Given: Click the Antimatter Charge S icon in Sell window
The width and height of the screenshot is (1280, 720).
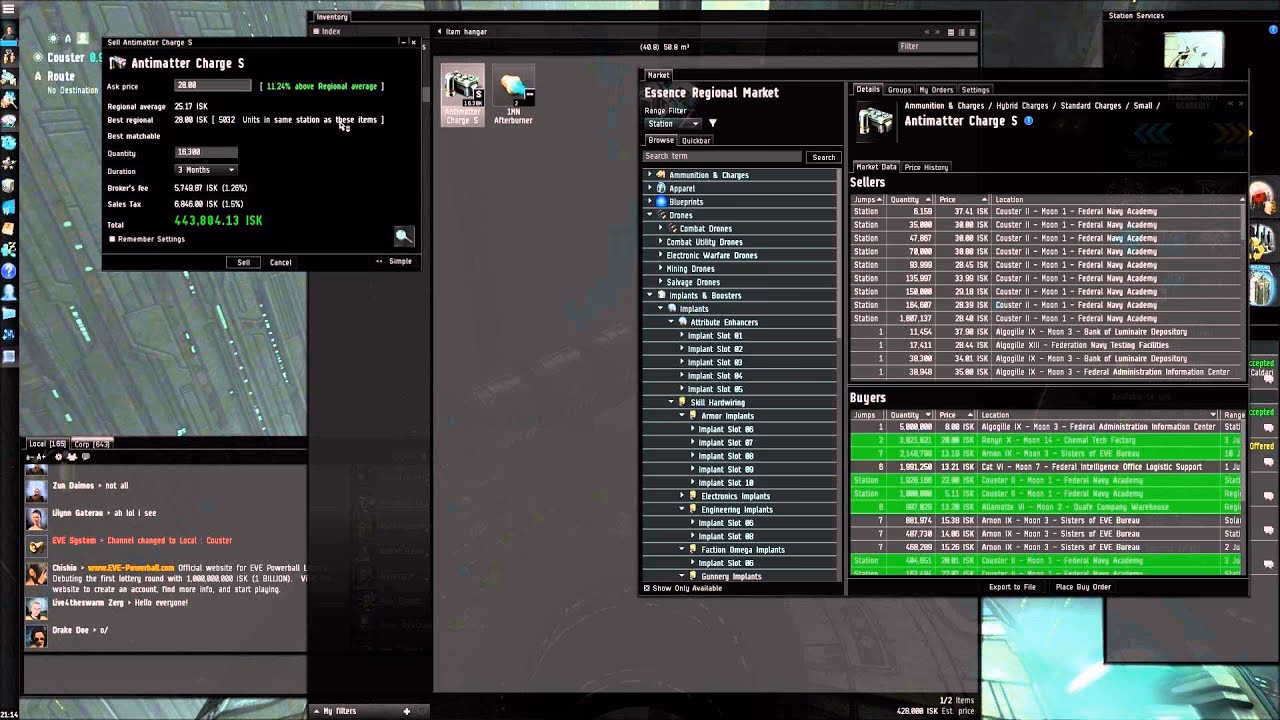Looking at the screenshot, I should 118,63.
